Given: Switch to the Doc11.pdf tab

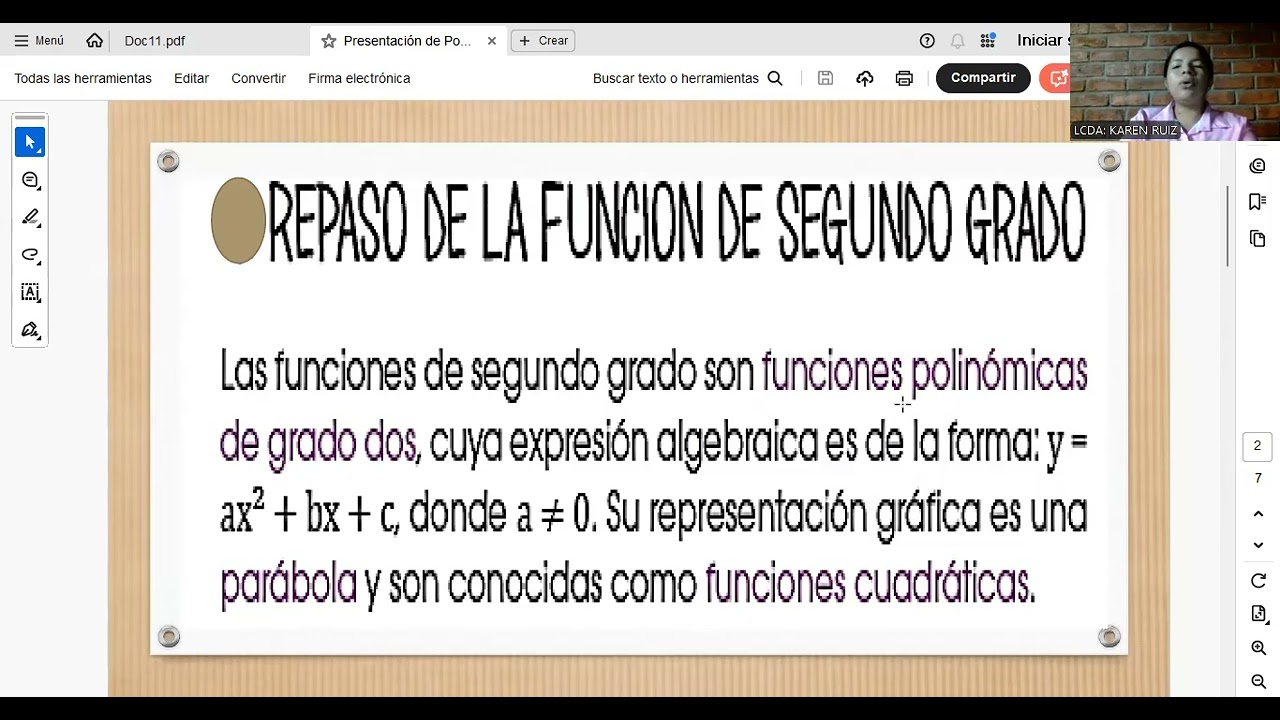Looking at the screenshot, I should pos(155,41).
